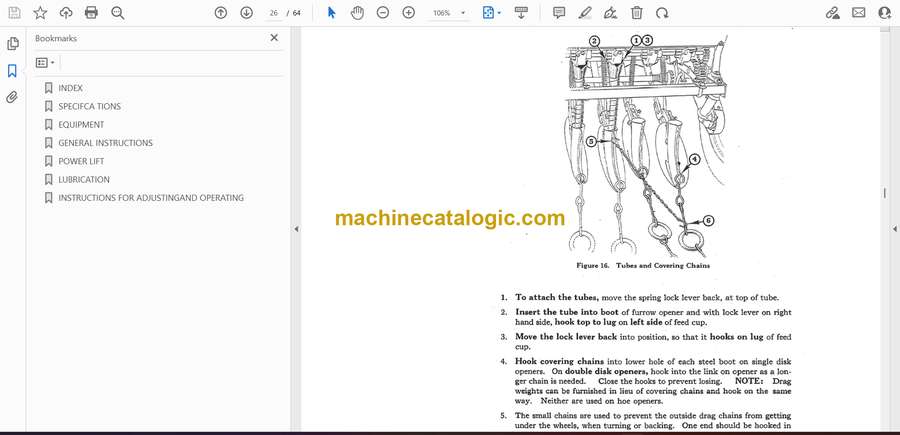Open the bookmarks options menu dropdown
900x435 pixels.
point(46,62)
